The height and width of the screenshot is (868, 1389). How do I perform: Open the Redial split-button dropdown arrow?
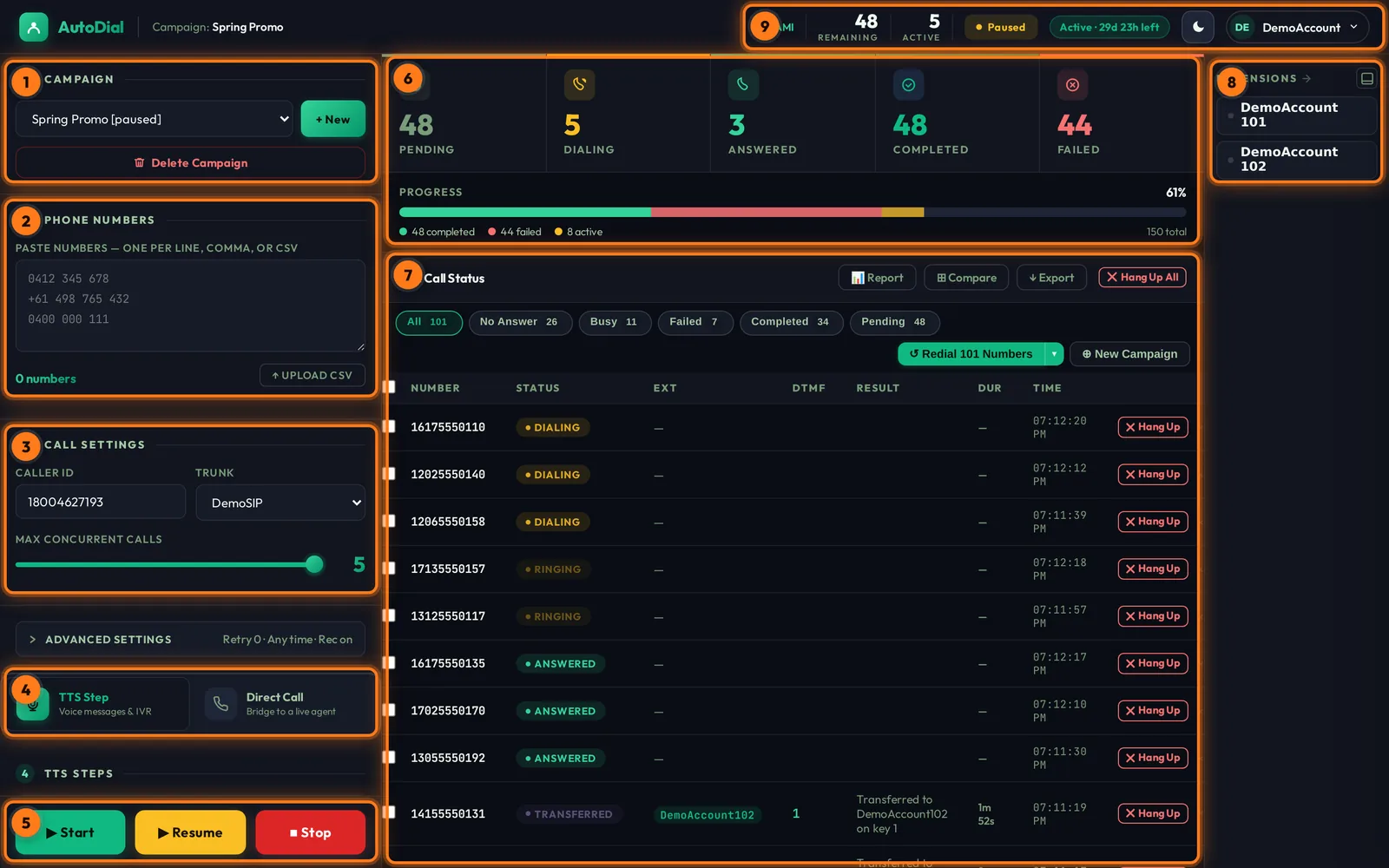click(1054, 354)
